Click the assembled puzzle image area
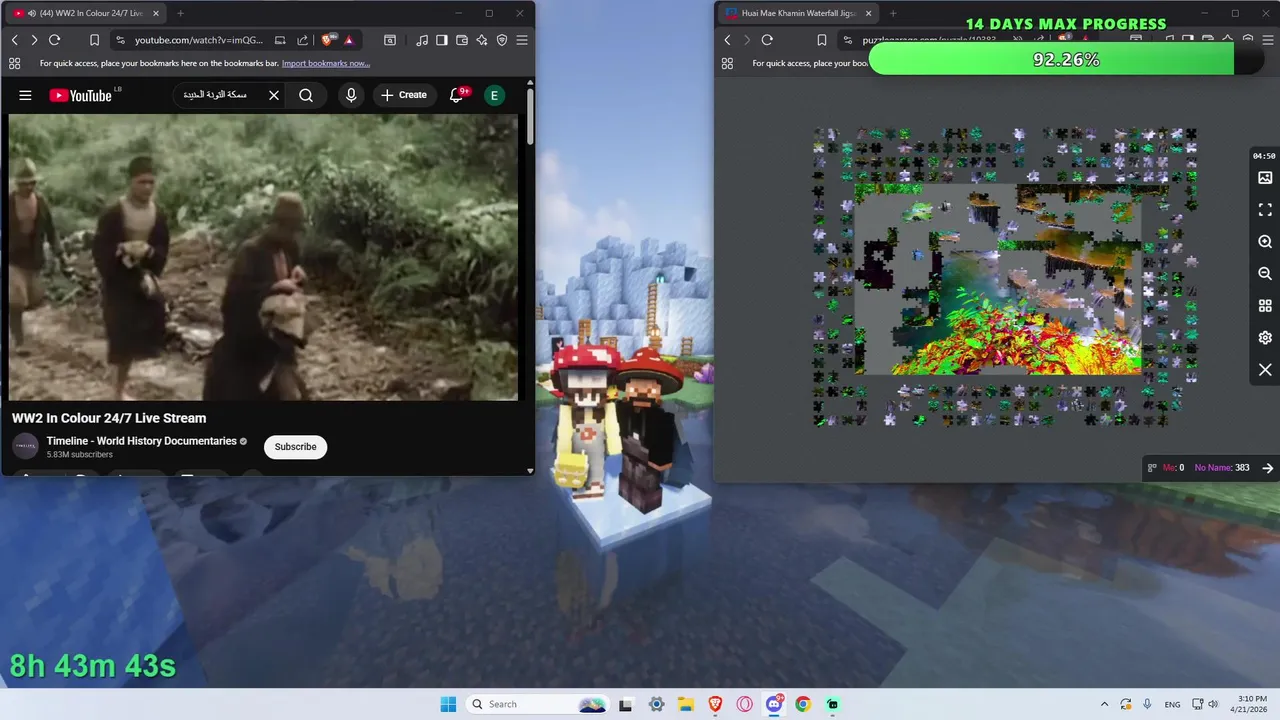 point(998,280)
